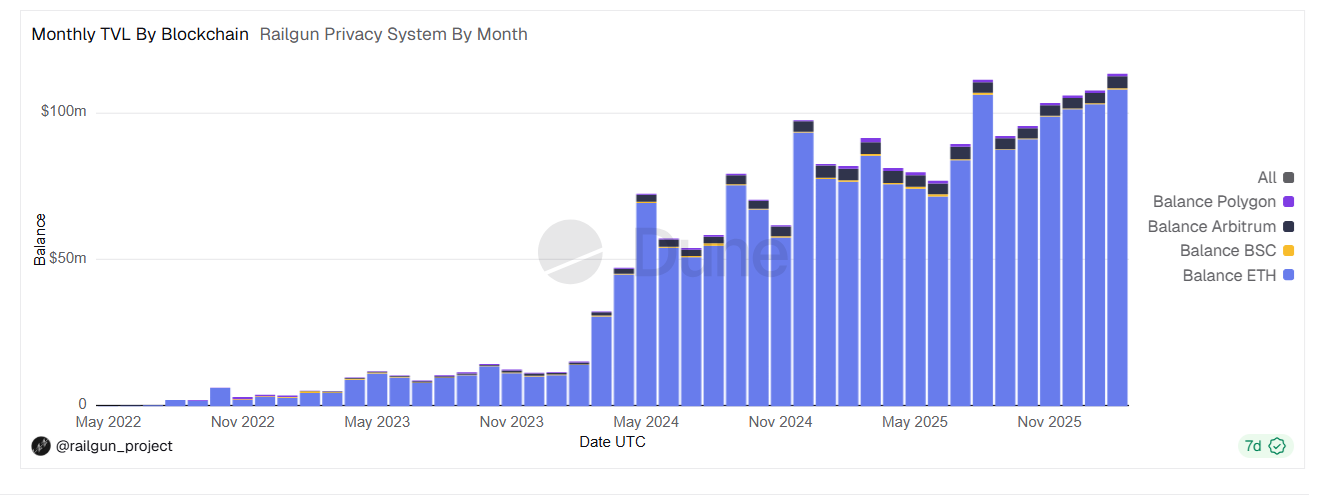
Task: Click the green verified checkmark icon
Action: [x=1277, y=446]
